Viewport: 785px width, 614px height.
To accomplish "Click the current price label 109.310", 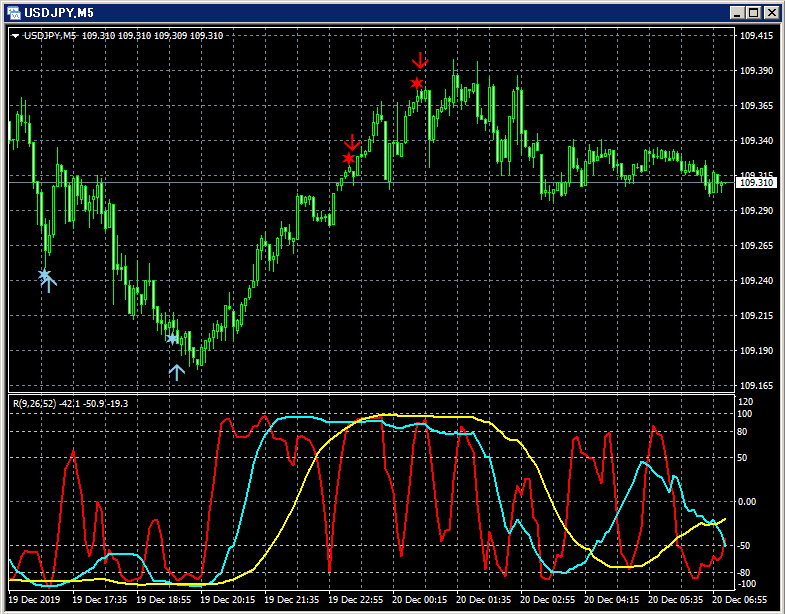I will click(756, 183).
